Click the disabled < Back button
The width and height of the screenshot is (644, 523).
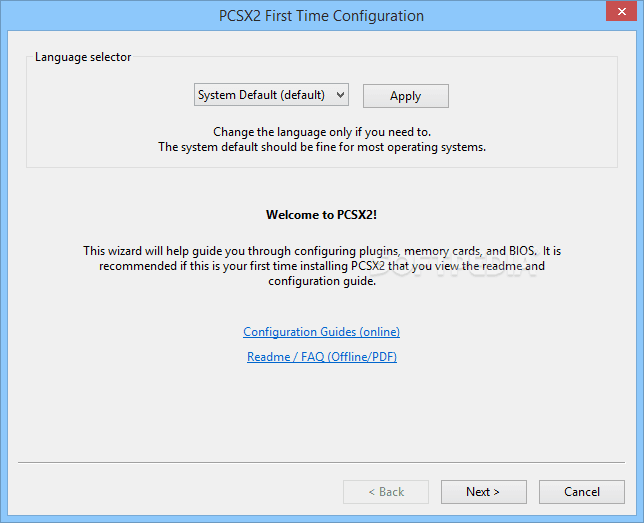386,492
